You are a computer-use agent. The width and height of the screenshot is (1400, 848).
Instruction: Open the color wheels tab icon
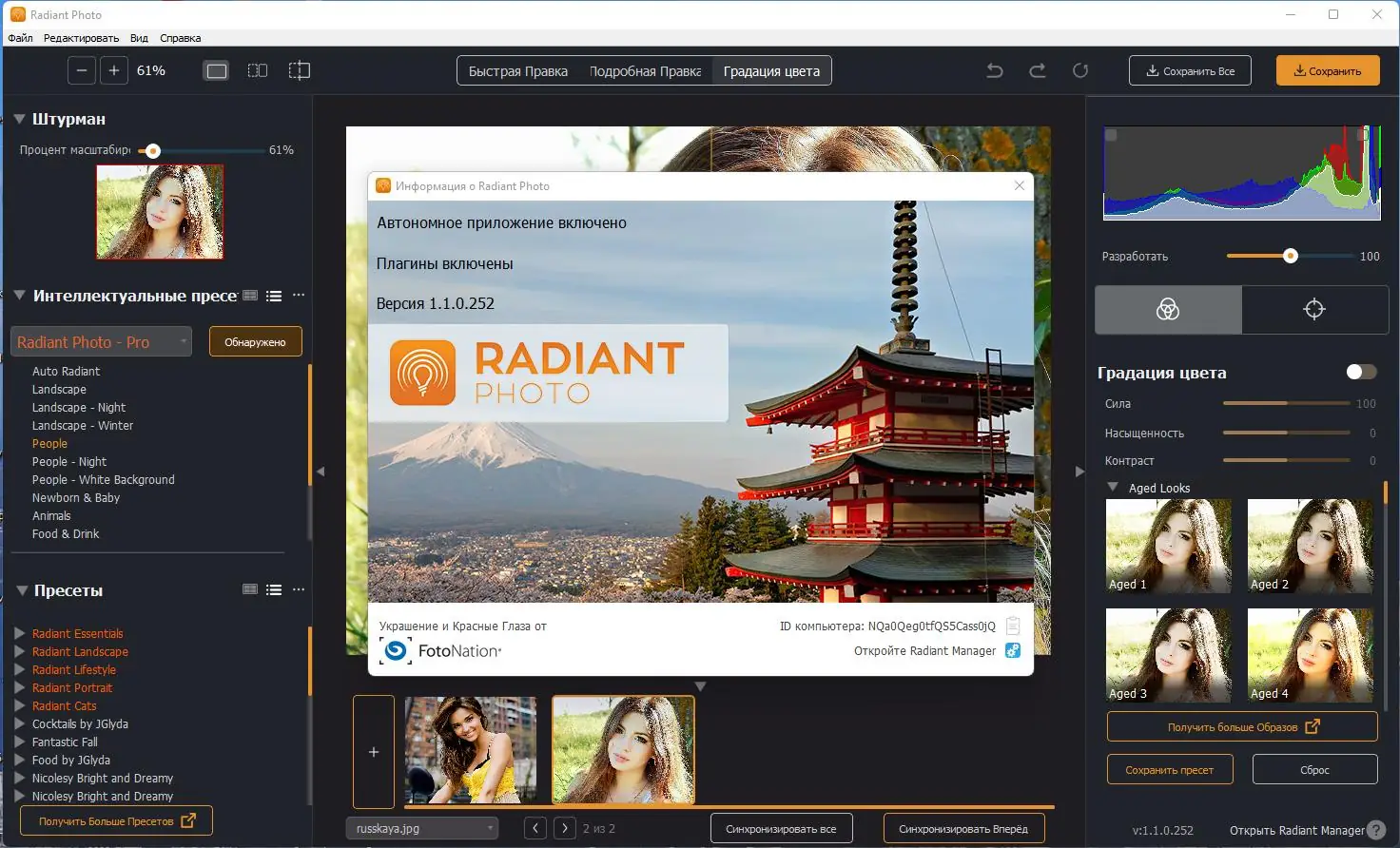1168,309
